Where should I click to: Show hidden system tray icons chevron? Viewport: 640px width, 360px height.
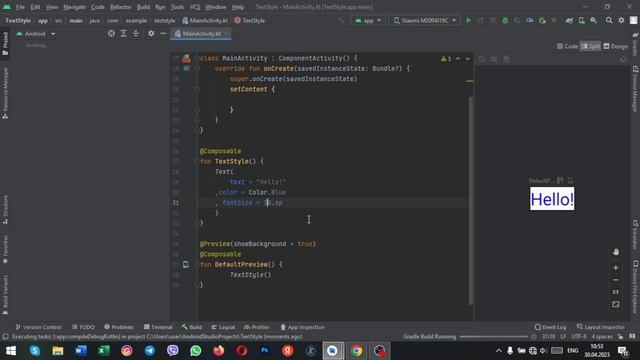(498, 351)
